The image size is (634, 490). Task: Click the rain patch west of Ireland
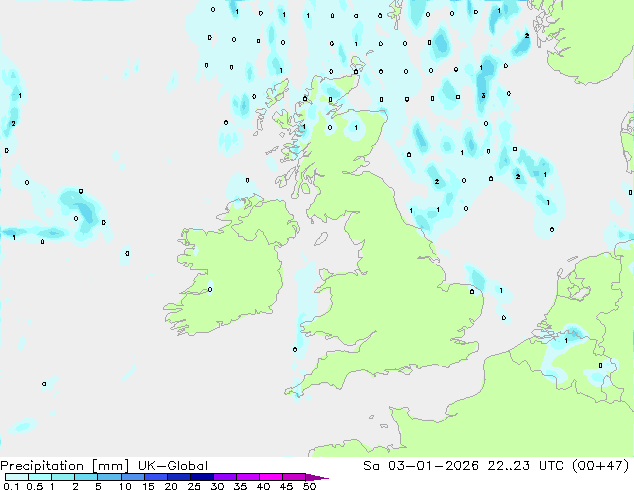coord(80,208)
